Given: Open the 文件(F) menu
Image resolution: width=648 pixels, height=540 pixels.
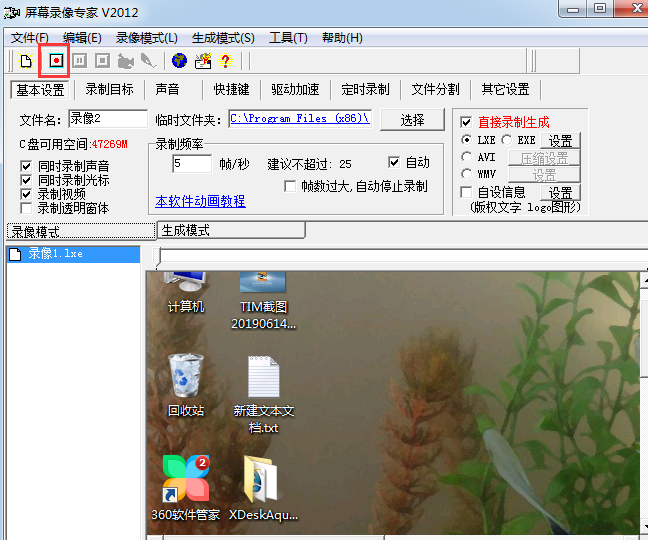Looking at the screenshot, I should (30, 38).
